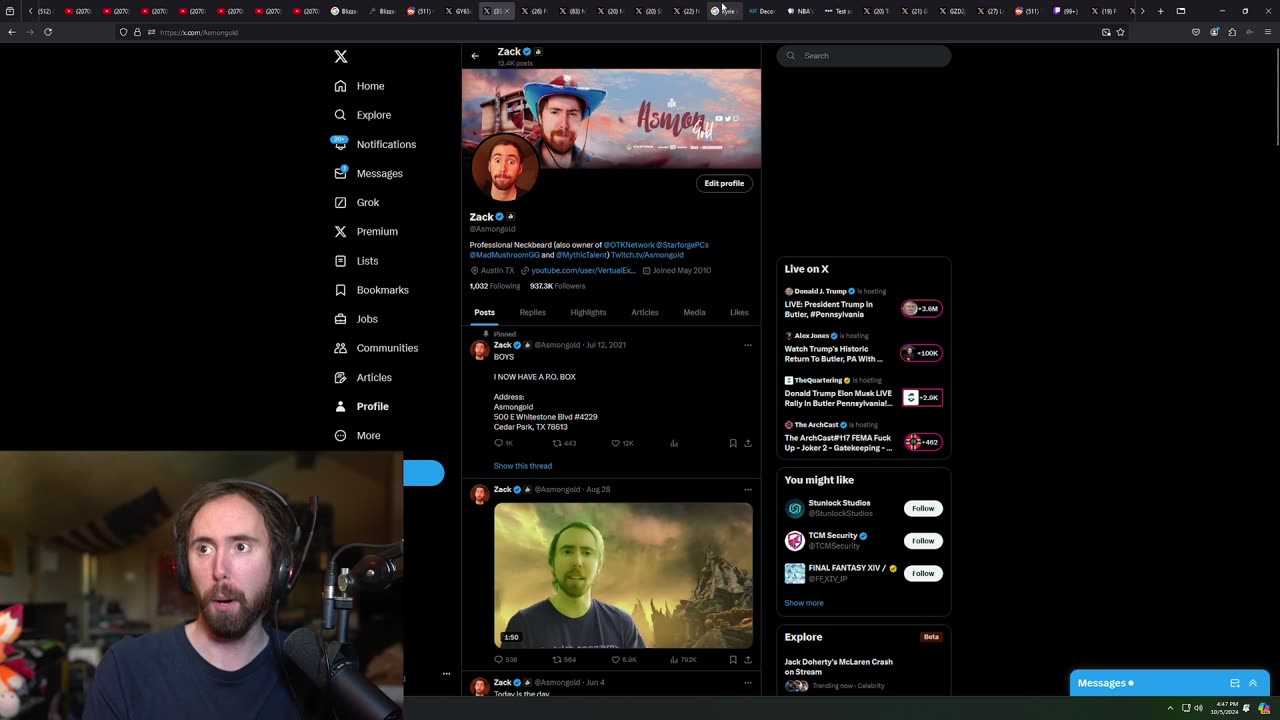Image resolution: width=1280 pixels, height=720 pixels.
Task: Open the Twitch.tv/Asmongold link
Action: (647, 255)
